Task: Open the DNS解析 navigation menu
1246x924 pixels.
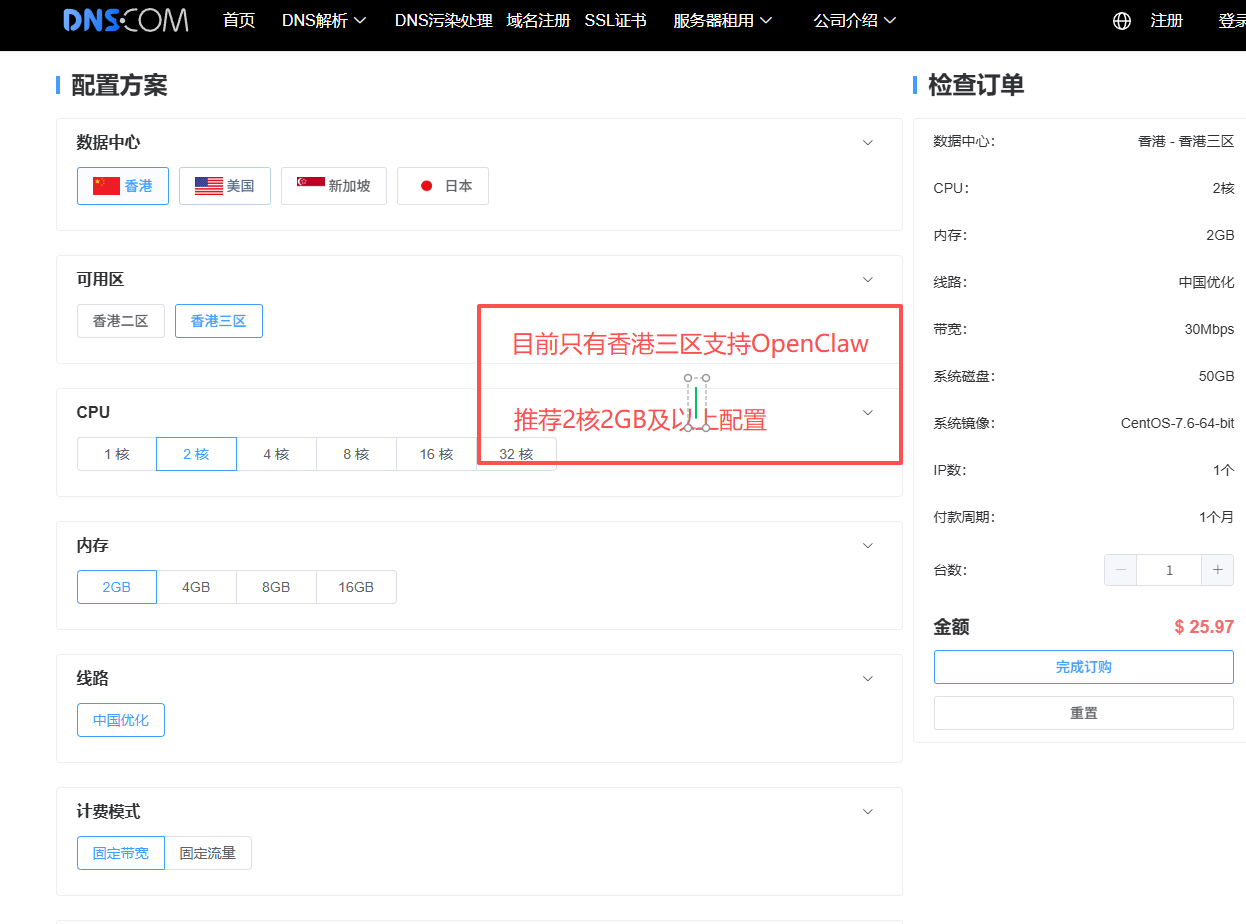Action: 324,21
